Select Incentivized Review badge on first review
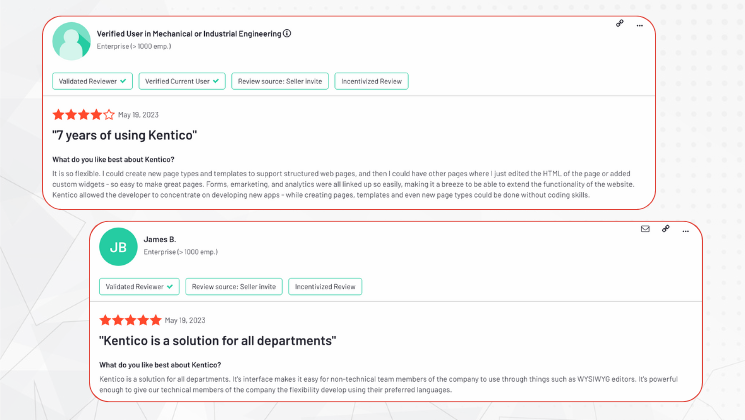The width and height of the screenshot is (745, 420). [371, 81]
